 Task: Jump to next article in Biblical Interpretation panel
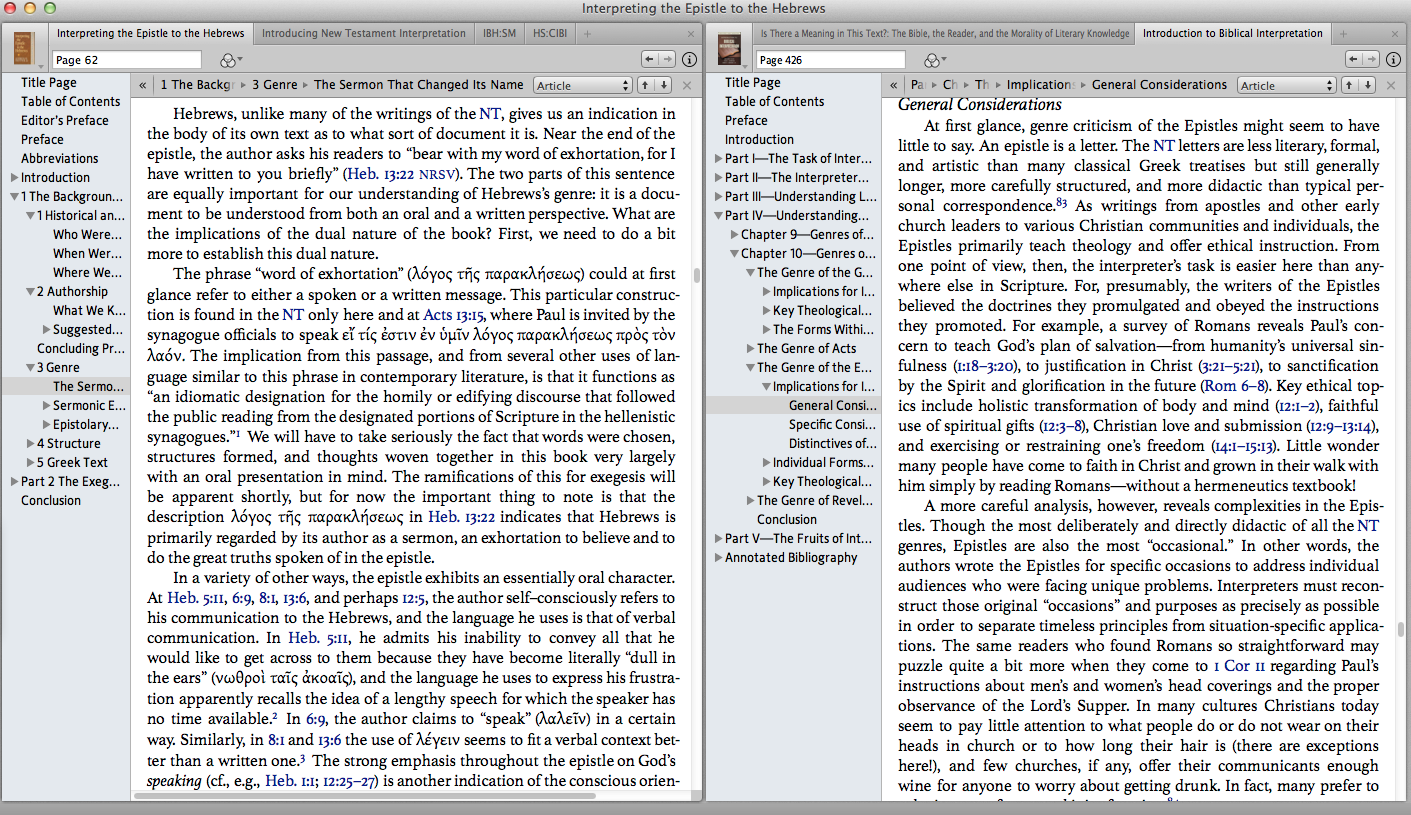click(1367, 85)
